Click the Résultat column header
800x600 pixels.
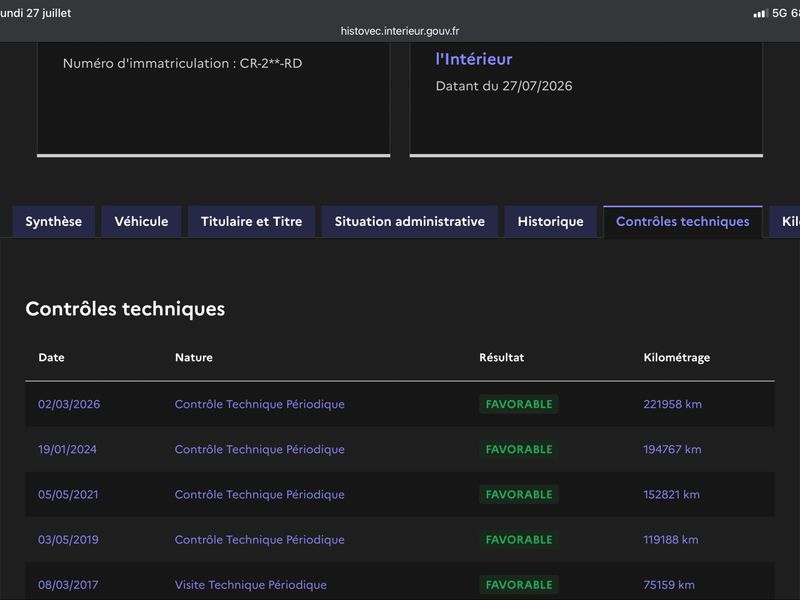(502, 357)
